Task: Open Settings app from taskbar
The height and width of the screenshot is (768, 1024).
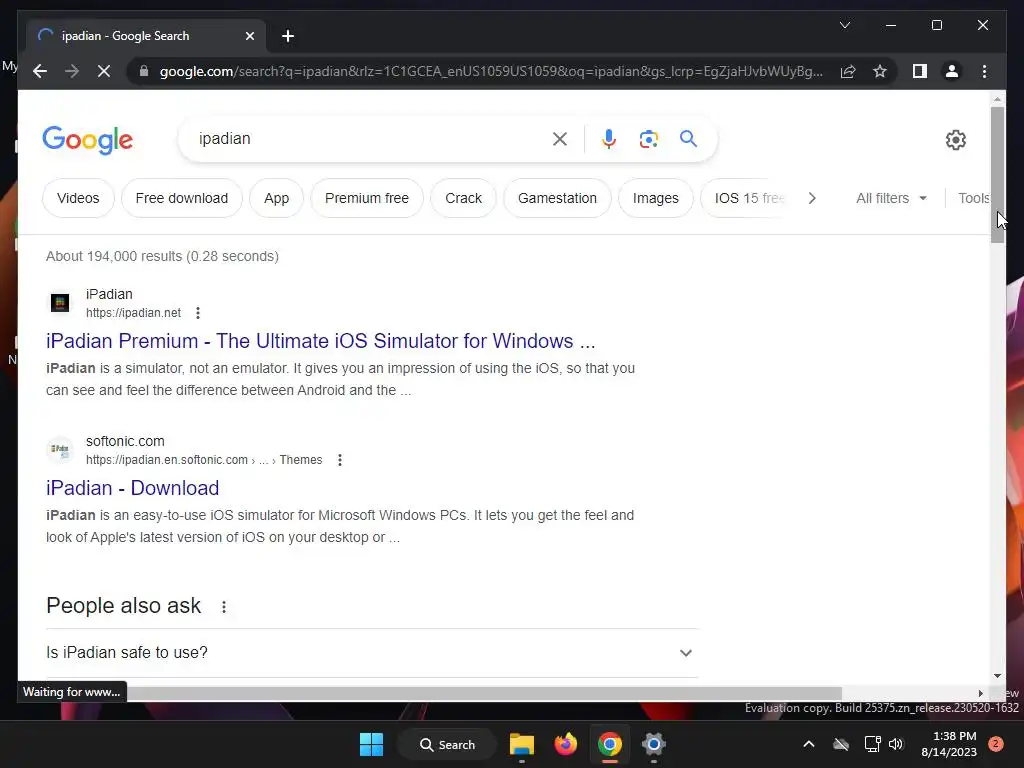Action: pyautogui.click(x=653, y=744)
